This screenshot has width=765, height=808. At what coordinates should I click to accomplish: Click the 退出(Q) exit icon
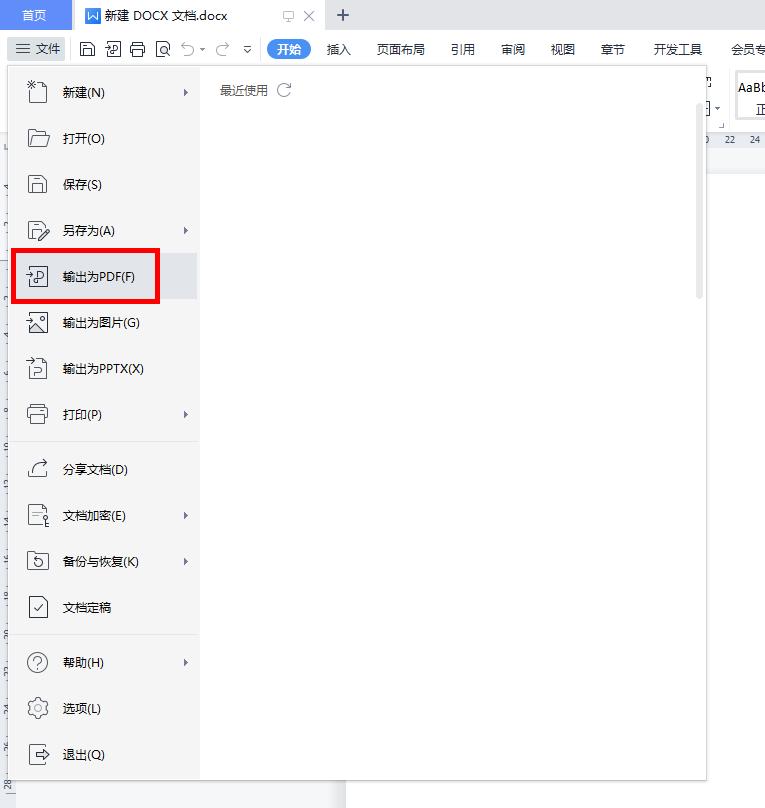(39, 754)
